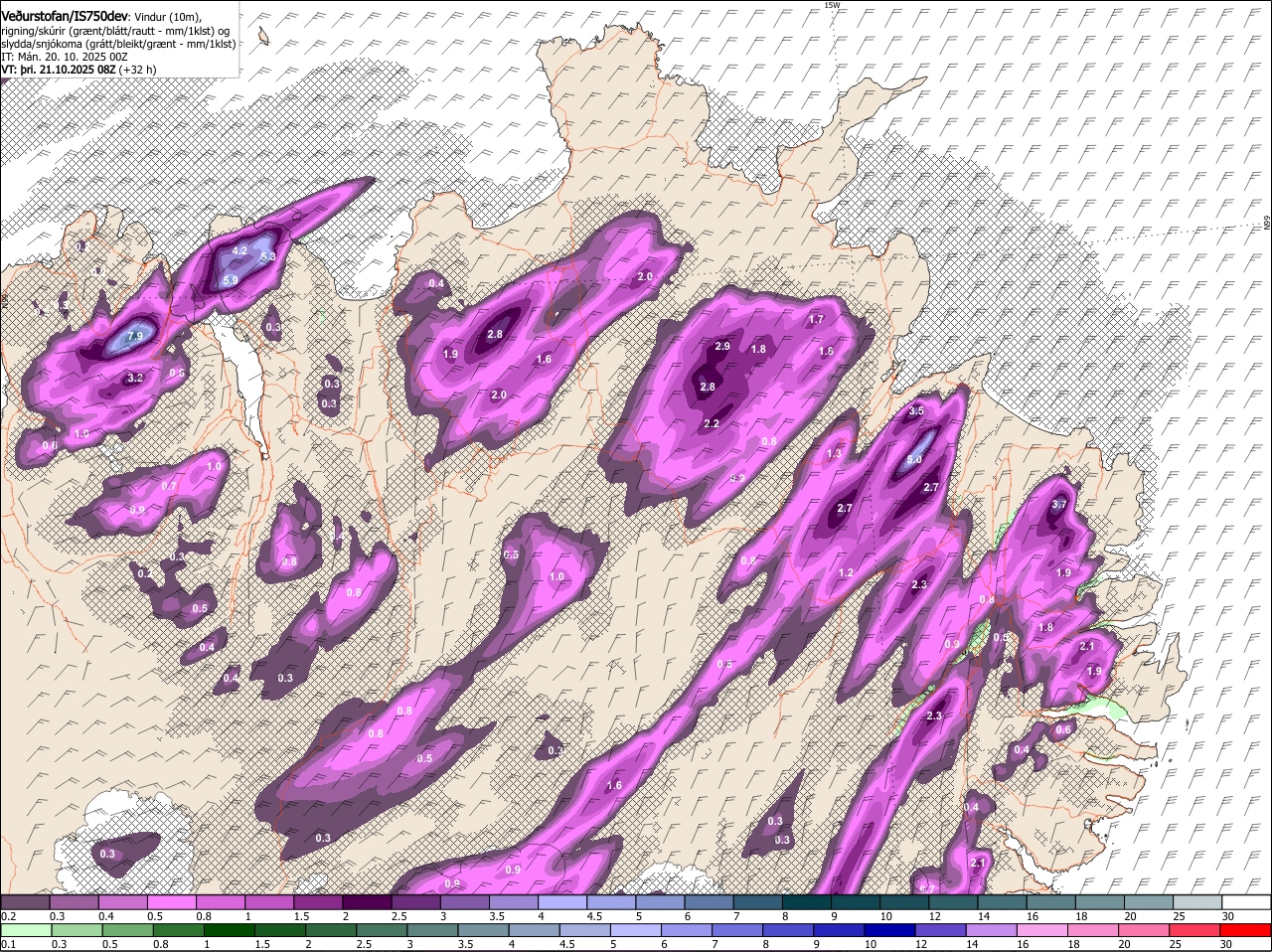Viewport: 1272px width, 952px height.
Task: Click the 4 light blue swatch in snow legend
Action: [x=562, y=902]
